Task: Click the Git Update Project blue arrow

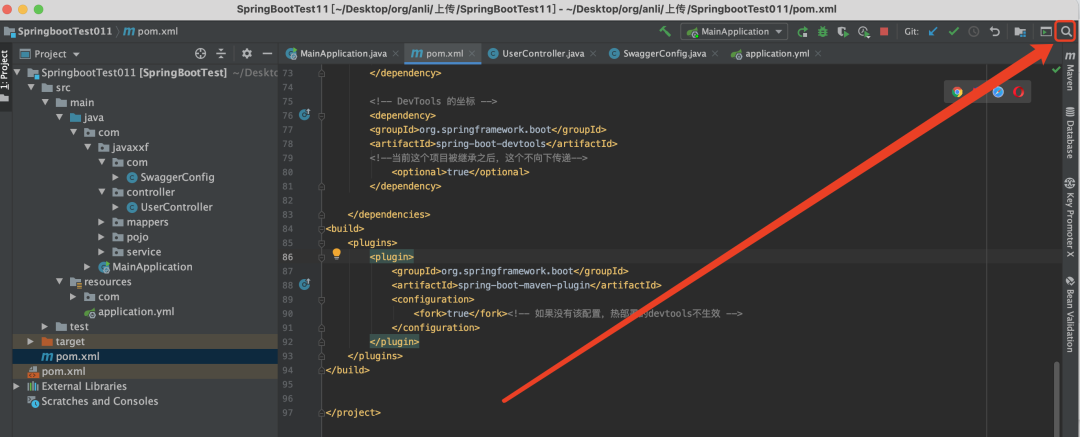Action: click(x=933, y=32)
